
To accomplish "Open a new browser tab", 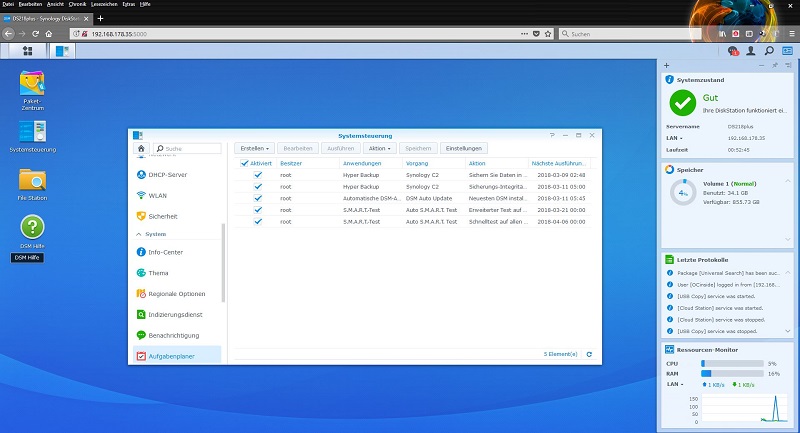I will [101, 18].
